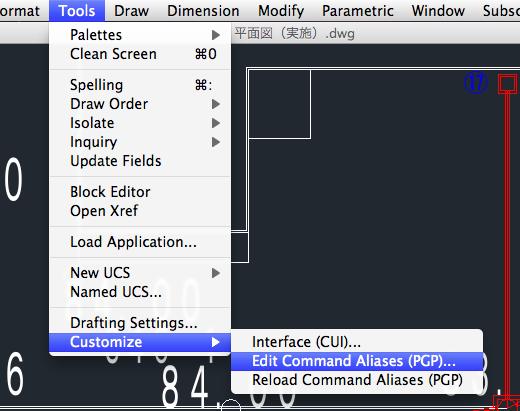Expand the Draw Order submenu
Viewport: 520px width, 411px height.
coord(140,104)
